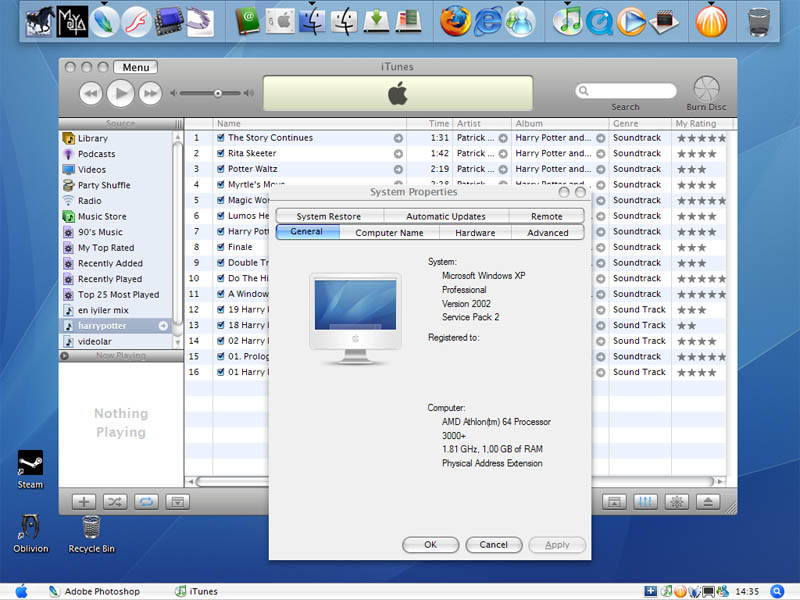Viewport: 800px width, 600px height.
Task: Launch MSN Messenger dock icon
Action: coord(520,21)
